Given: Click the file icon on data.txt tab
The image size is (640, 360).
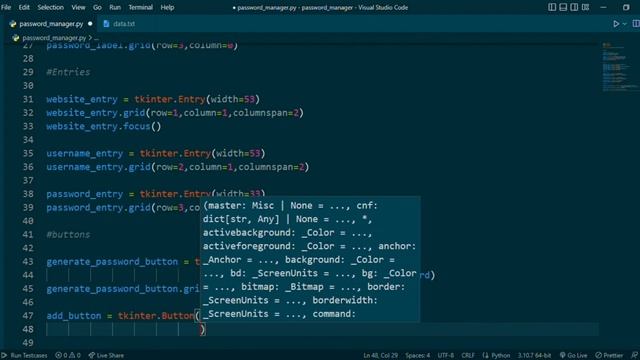Looking at the screenshot, I should (x=106, y=24).
